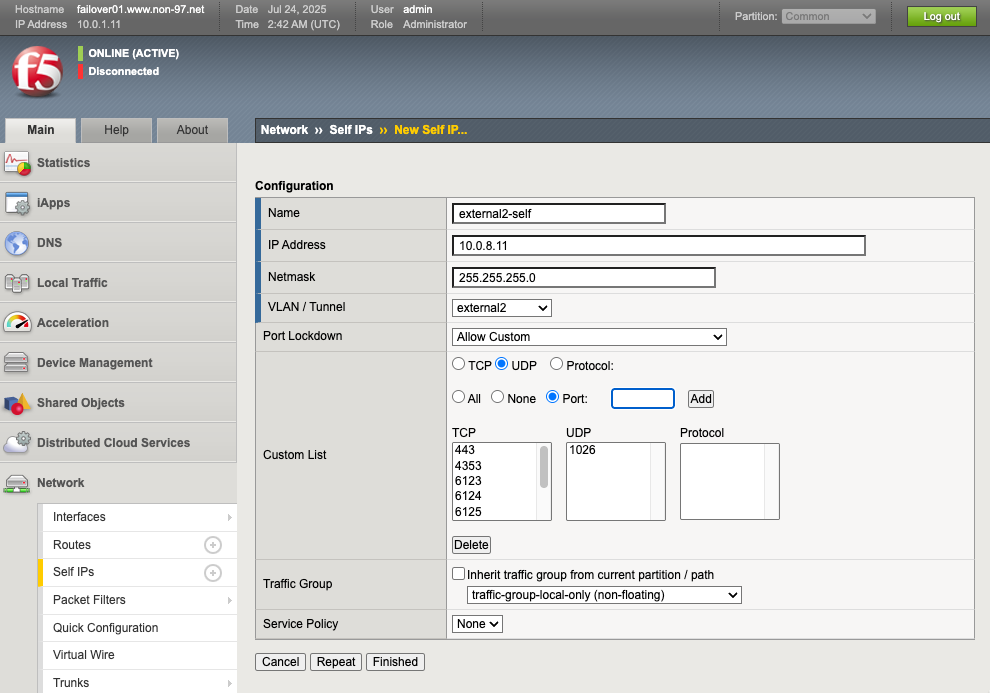Open the Traffic Group dropdown
Viewport: 990px width, 693px height.
(604, 595)
